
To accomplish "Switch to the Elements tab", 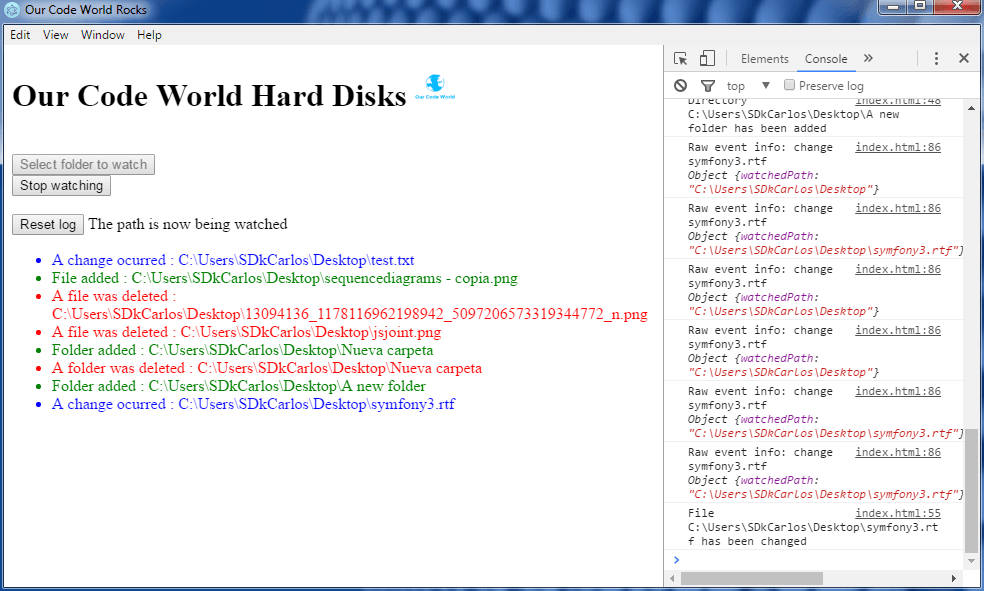I will (764, 59).
